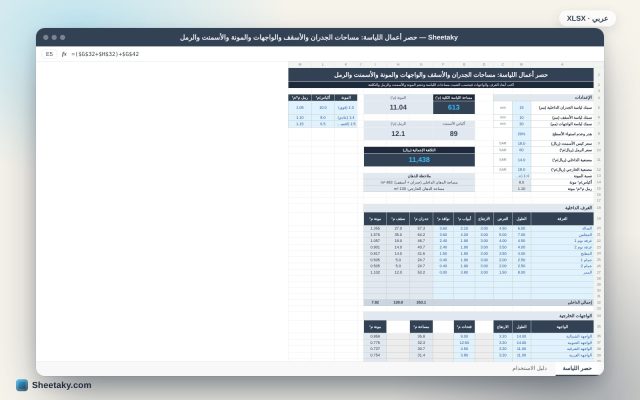Select the sand value 12.1

[398, 133]
